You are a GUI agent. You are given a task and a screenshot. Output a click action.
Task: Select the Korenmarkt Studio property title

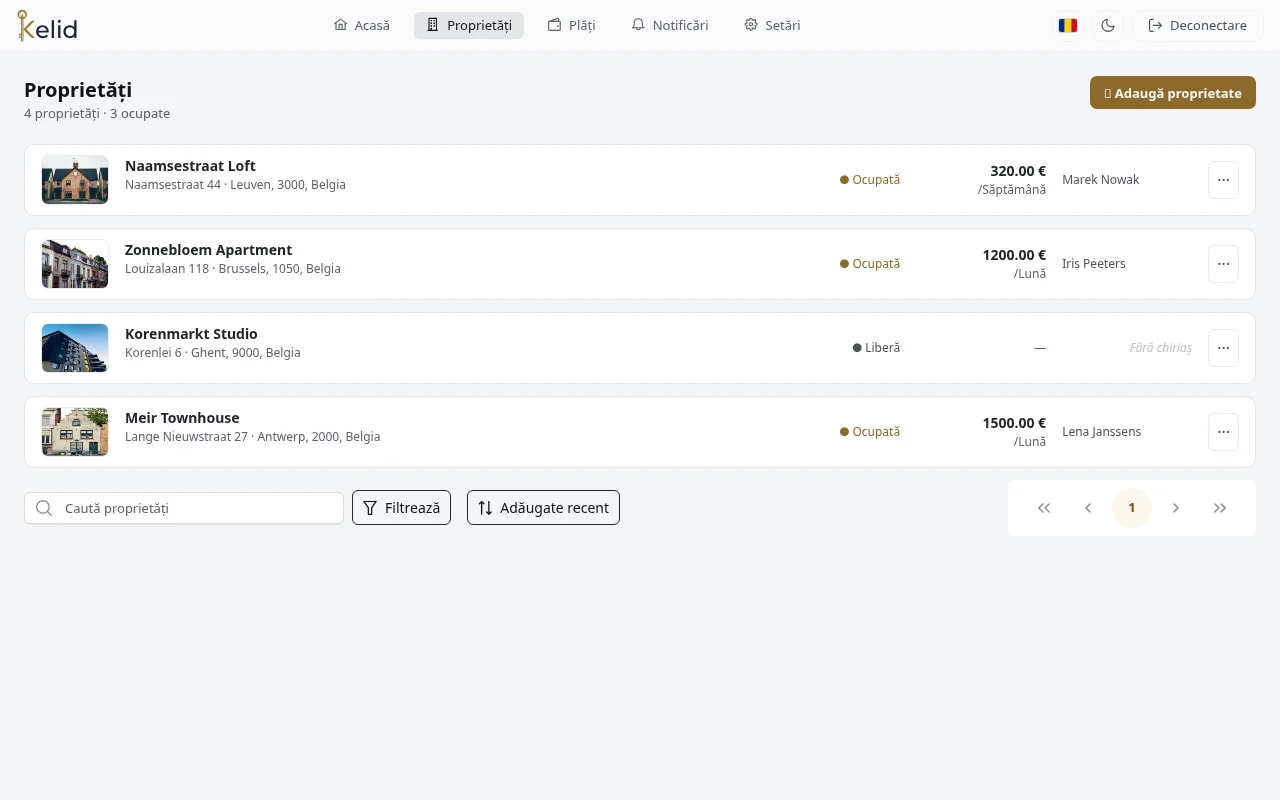point(191,334)
